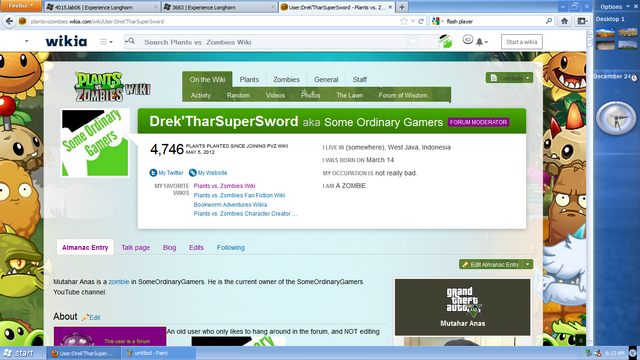The image size is (640, 360).
Task: Click the Firefox window taskbar button
Action: click(x=84, y=353)
